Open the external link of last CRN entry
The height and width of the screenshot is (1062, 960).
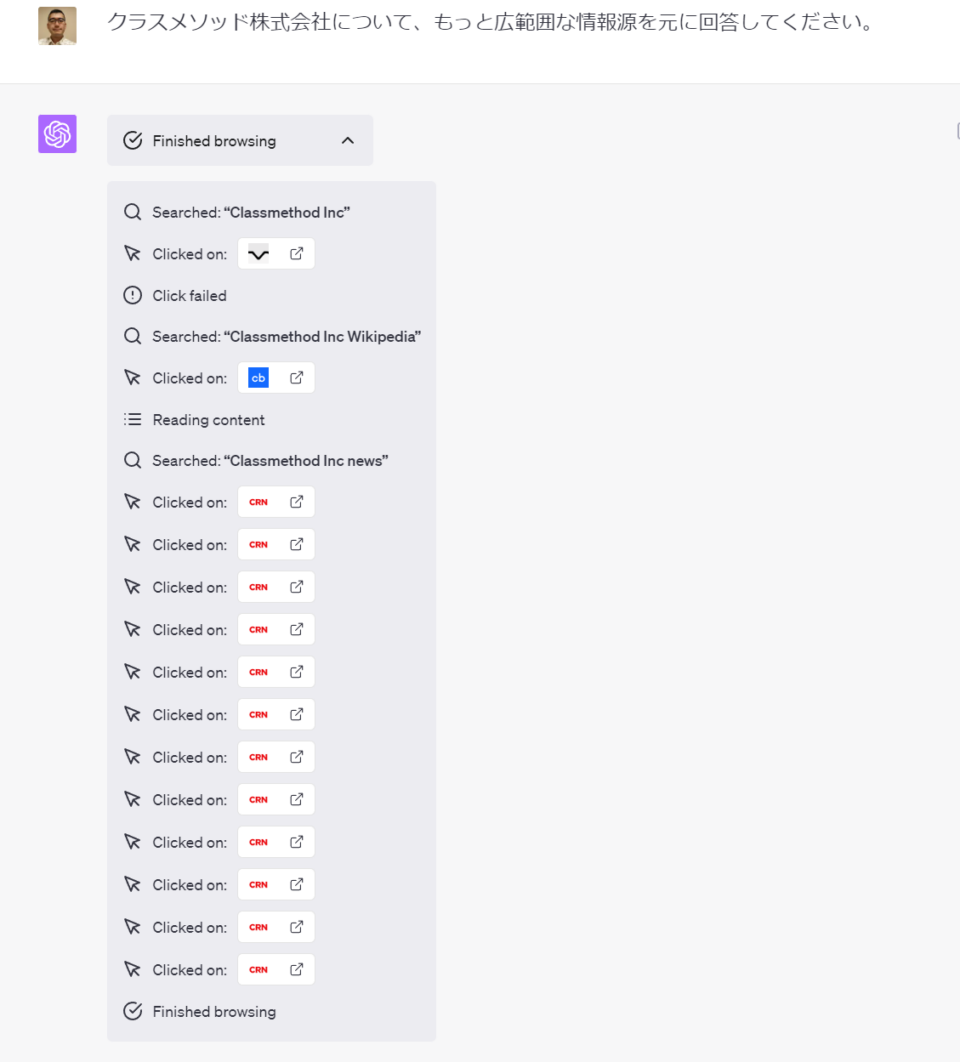(x=296, y=970)
